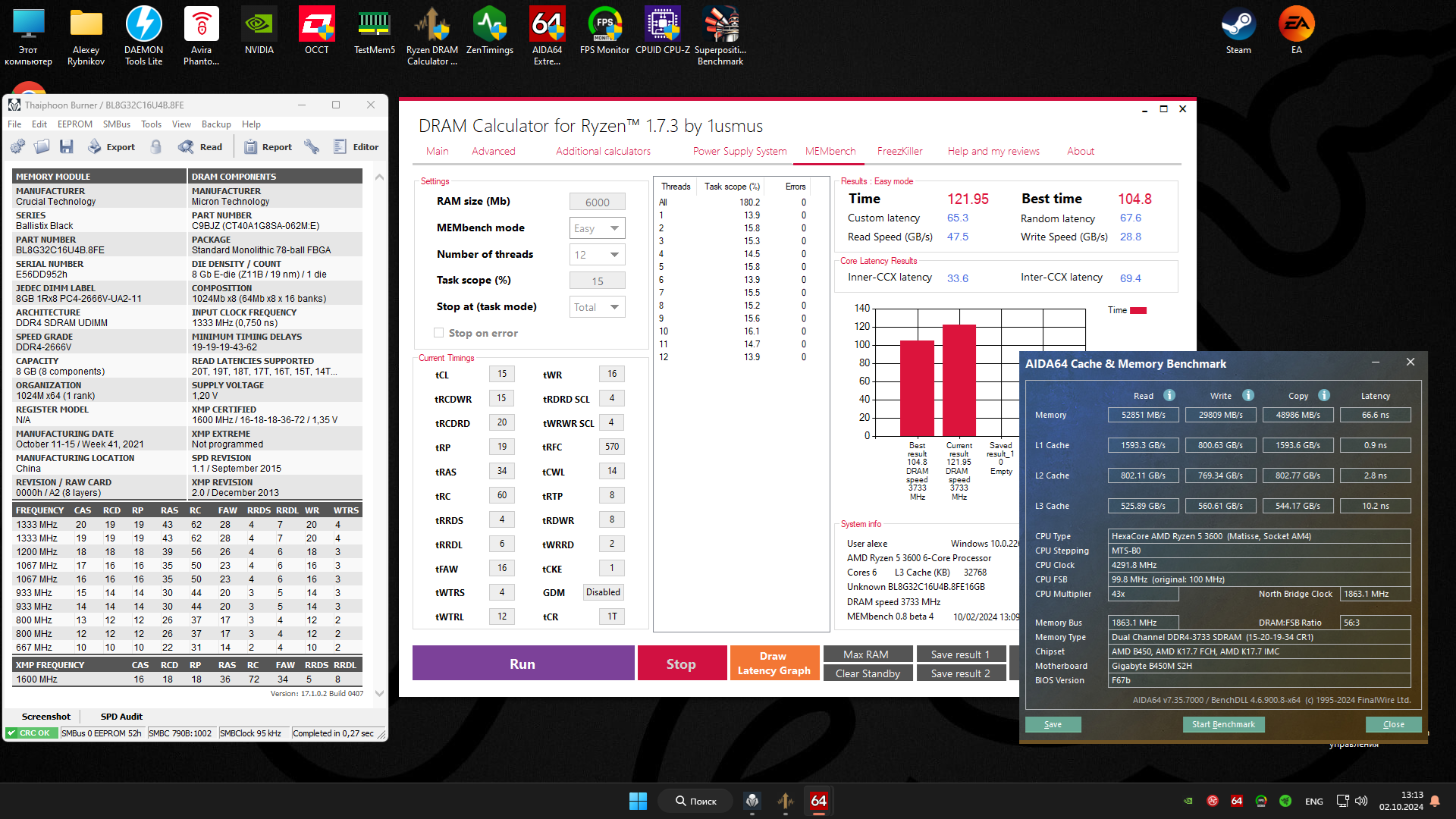Click the info icon next to Write column
The height and width of the screenshot is (819, 1456).
[1248, 395]
